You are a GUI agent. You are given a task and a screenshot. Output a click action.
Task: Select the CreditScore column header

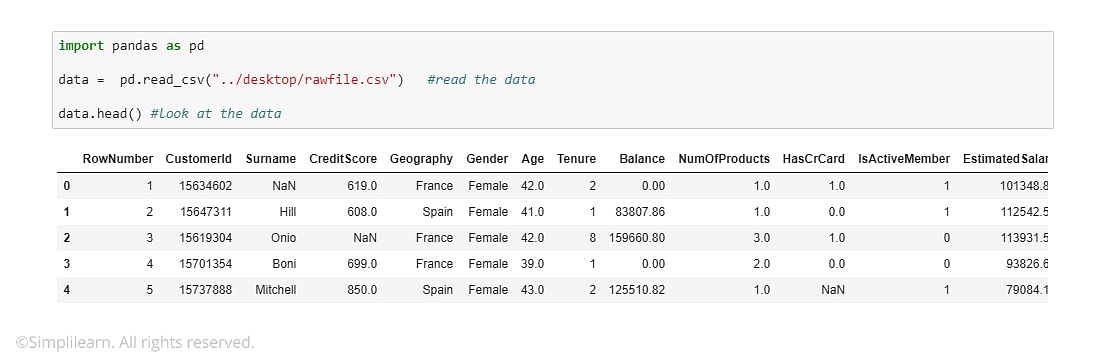point(343,159)
